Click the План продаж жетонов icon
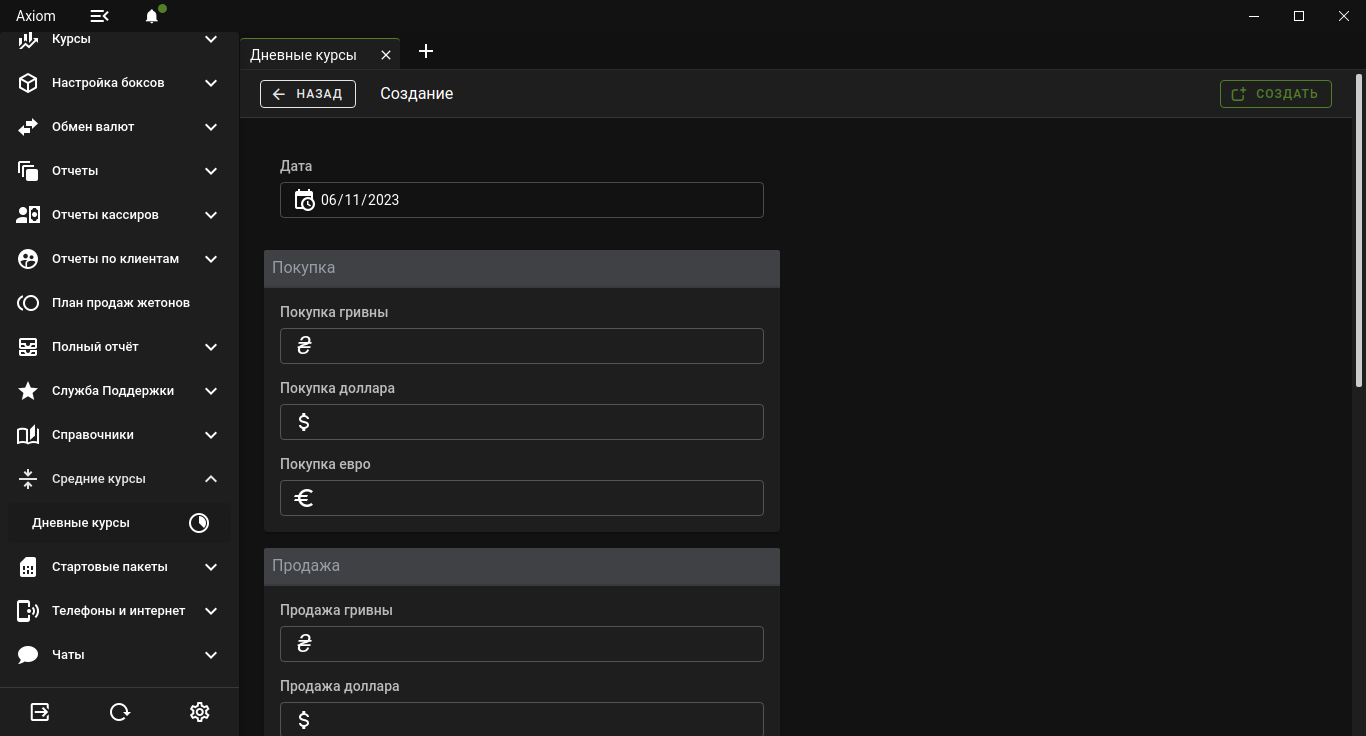This screenshot has height=736, width=1366. pos(28,303)
